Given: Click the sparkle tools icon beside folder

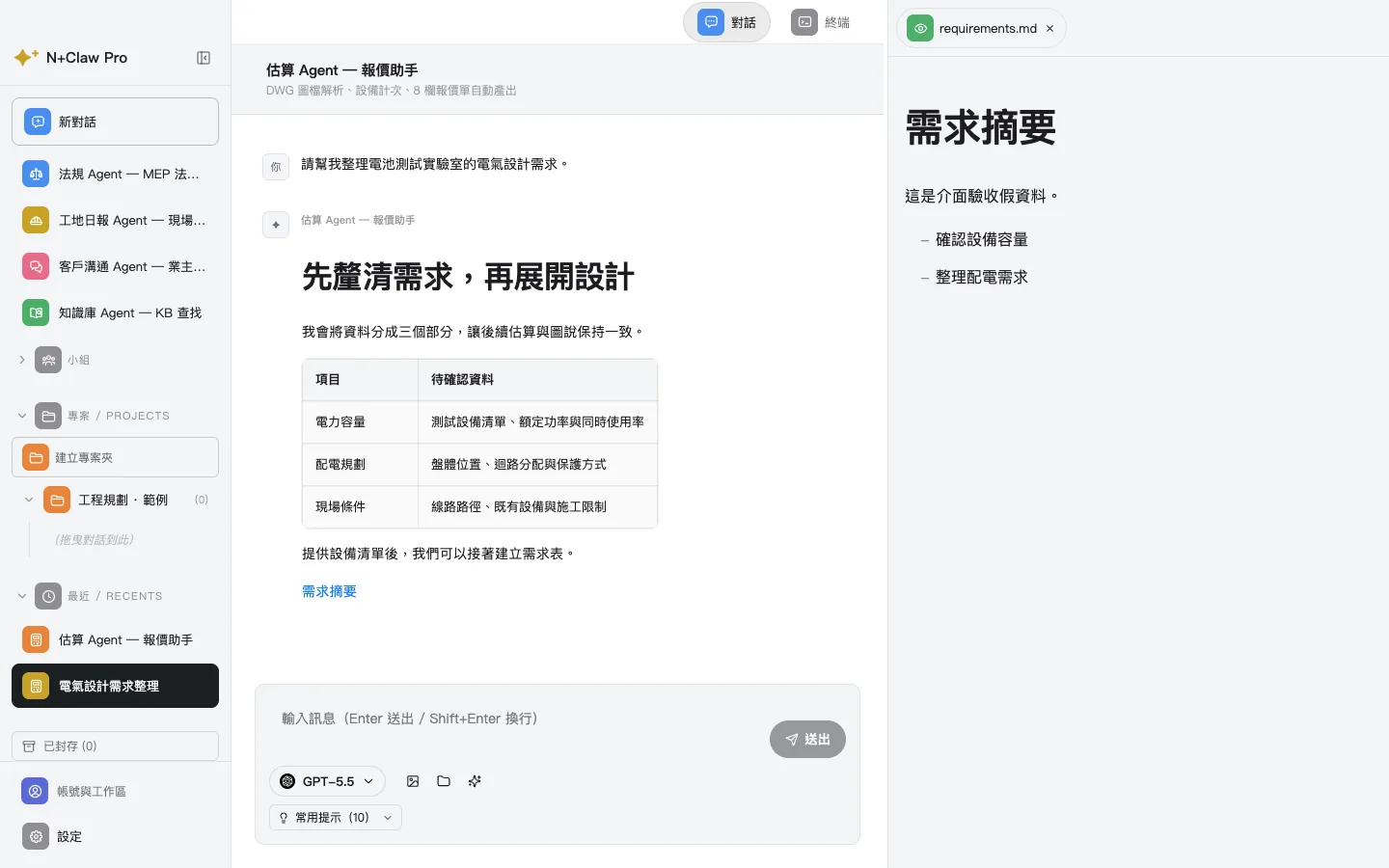Looking at the screenshot, I should [x=475, y=781].
